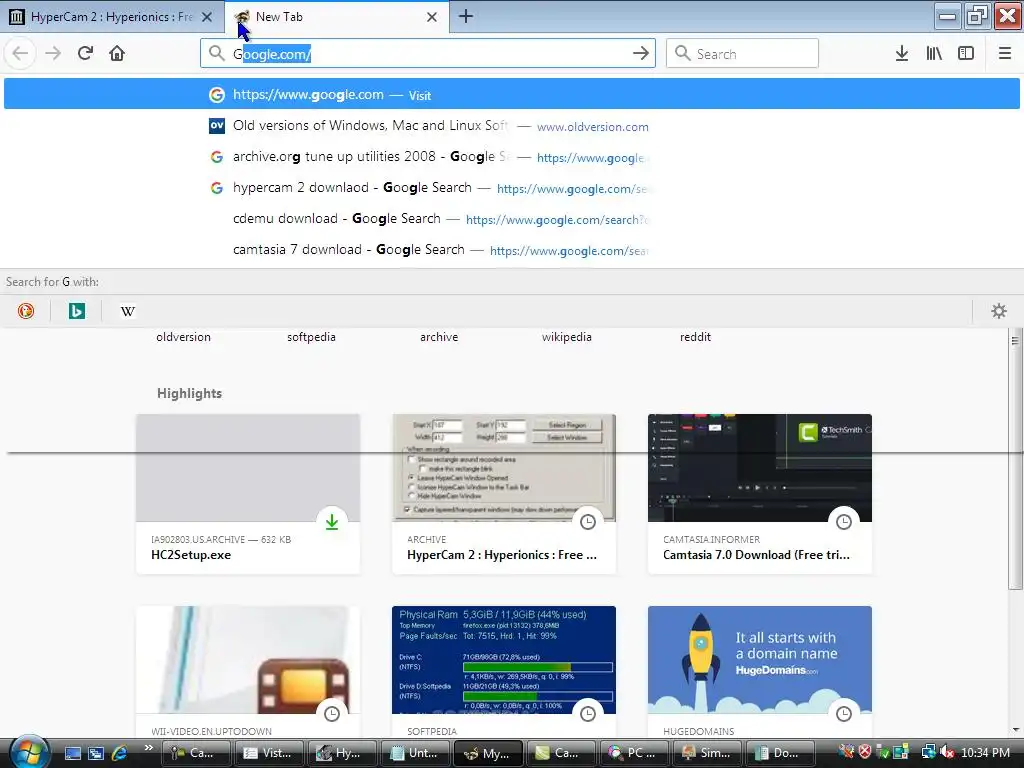Click the Go arrow in the address bar
The image size is (1024, 768).
(x=641, y=54)
